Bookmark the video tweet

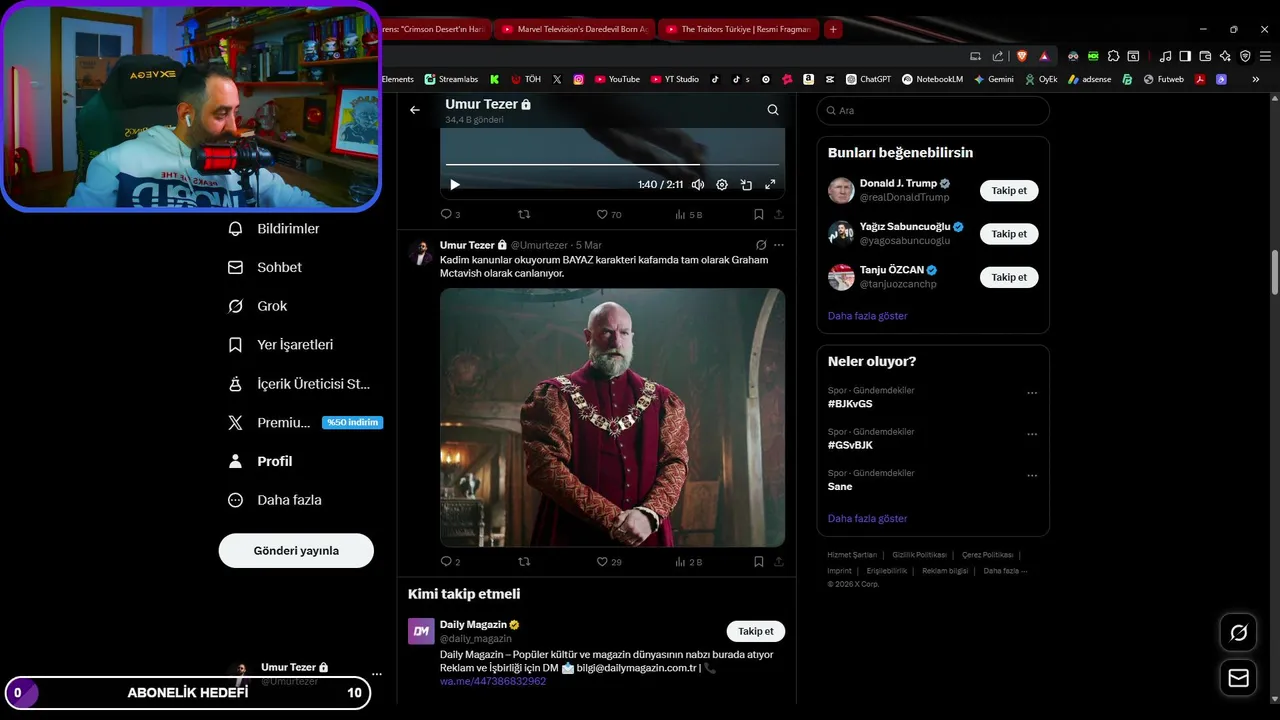point(759,214)
